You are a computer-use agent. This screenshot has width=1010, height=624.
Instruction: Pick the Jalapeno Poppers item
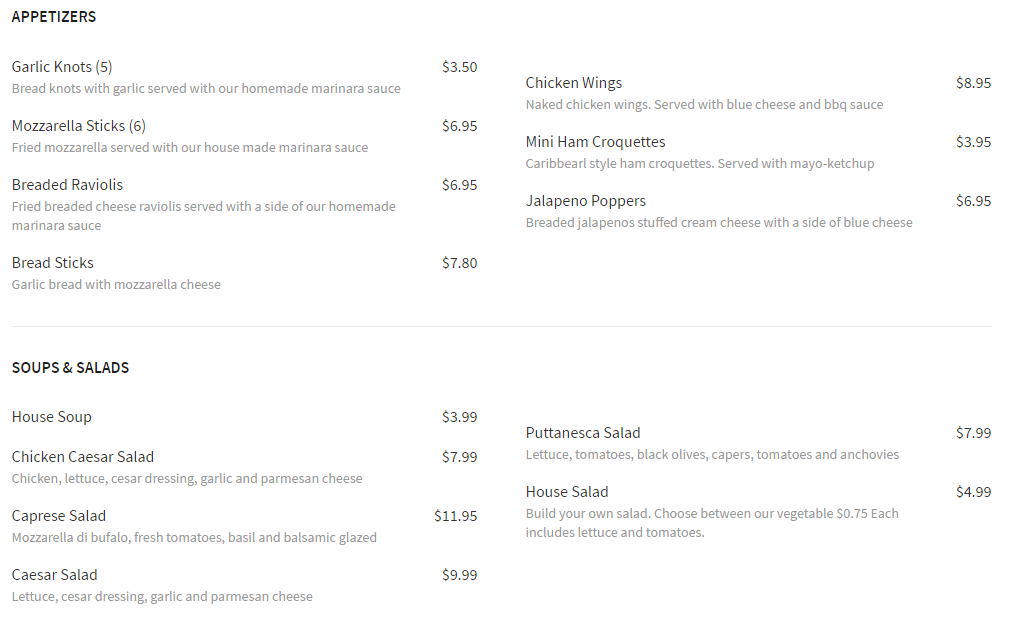pyautogui.click(x=586, y=201)
